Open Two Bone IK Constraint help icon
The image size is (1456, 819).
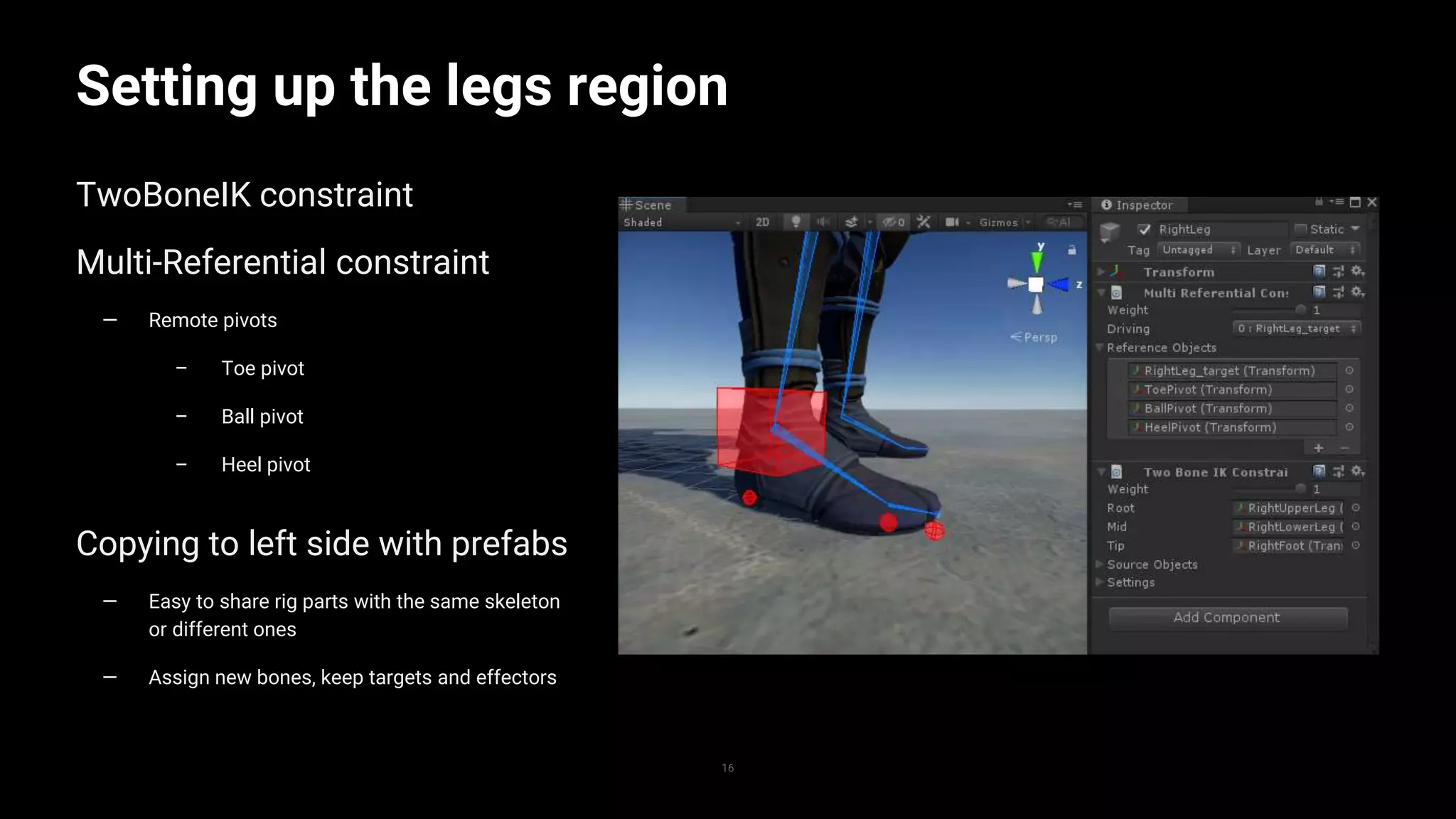pos(1319,471)
